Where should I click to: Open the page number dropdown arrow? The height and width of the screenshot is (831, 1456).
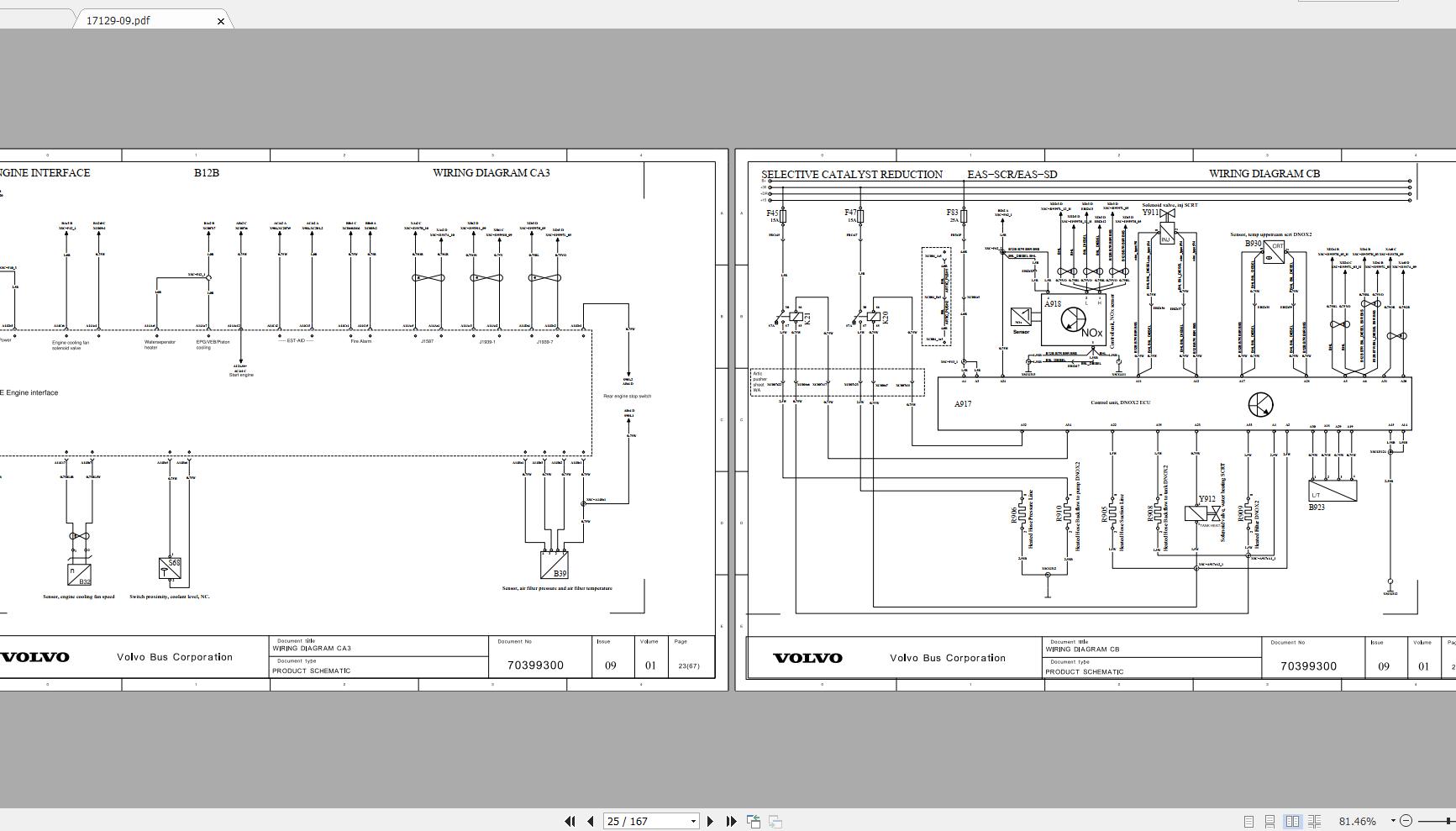point(693,821)
